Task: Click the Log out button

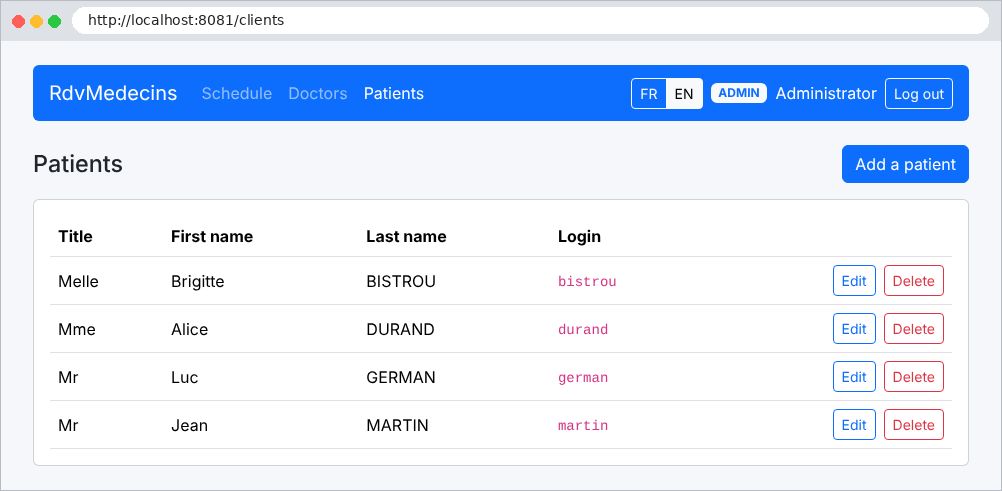Action: point(918,94)
